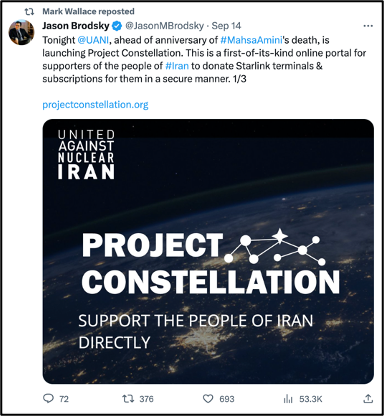Open Jason Brodsky's profile avatar

coord(21,32)
